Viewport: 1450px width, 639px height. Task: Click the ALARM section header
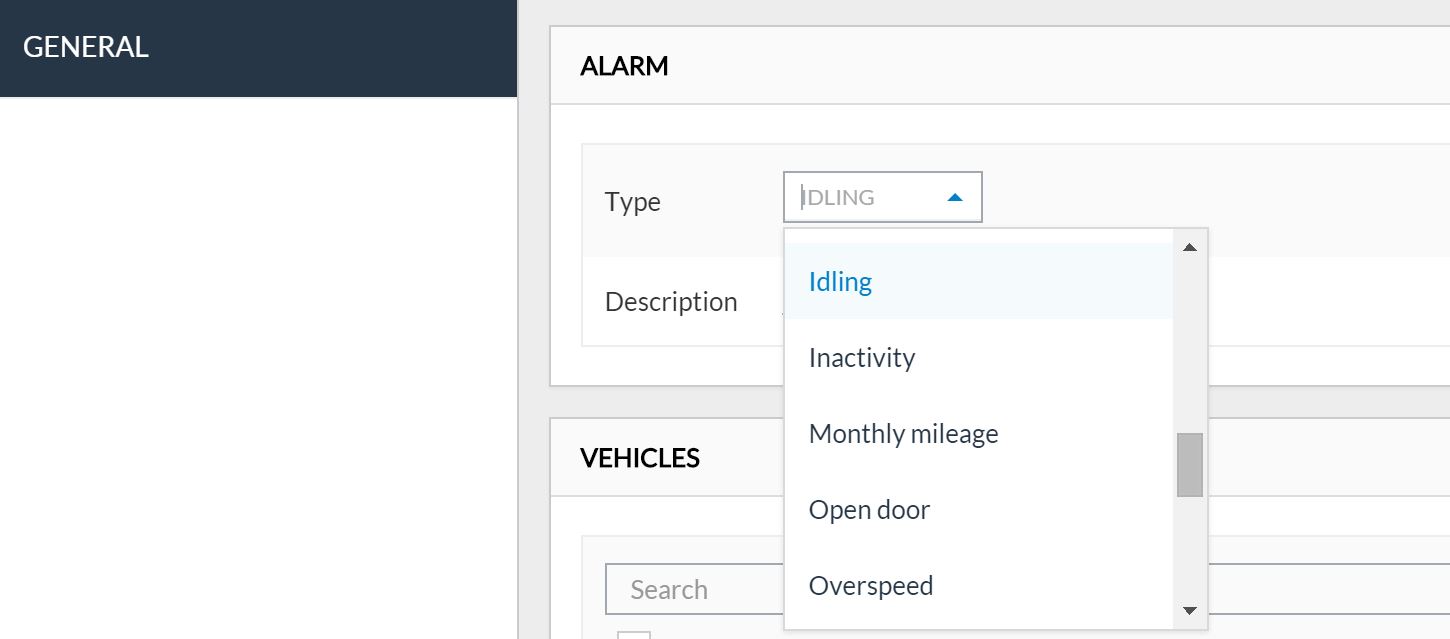click(624, 67)
